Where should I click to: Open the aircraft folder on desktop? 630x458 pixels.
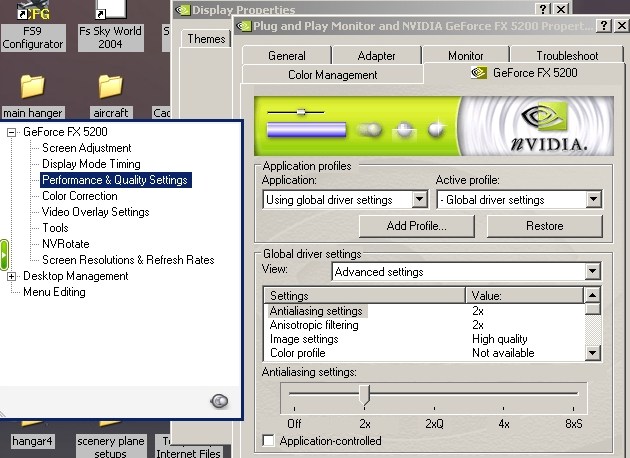[x=110, y=87]
